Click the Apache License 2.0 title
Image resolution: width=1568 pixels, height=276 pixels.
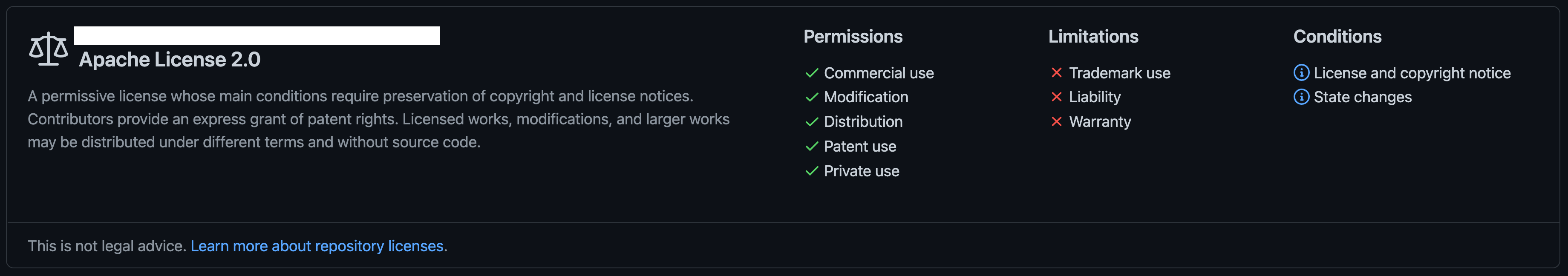pos(170,60)
